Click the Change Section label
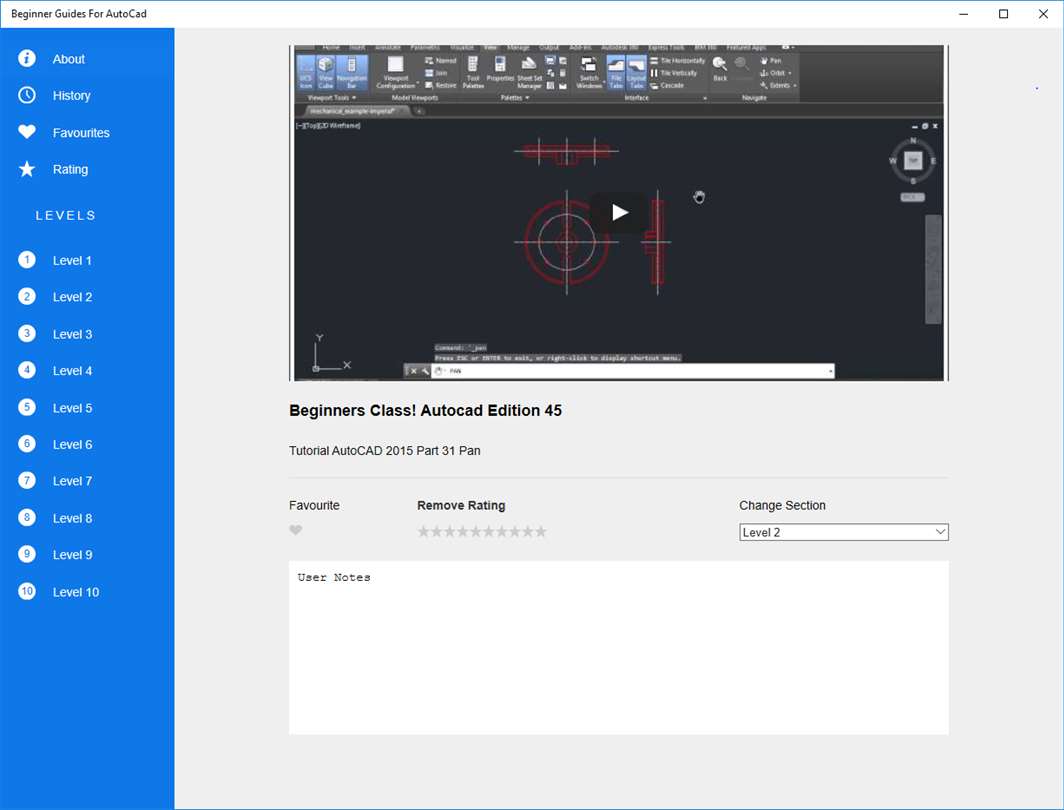1064x810 pixels. tap(782, 505)
